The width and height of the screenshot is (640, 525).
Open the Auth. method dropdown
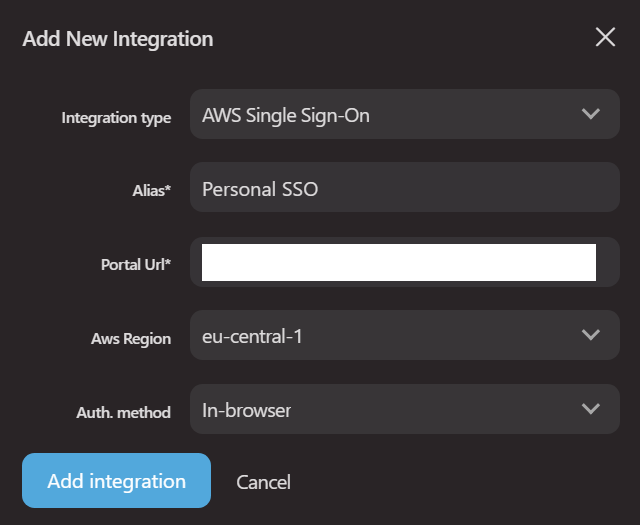pos(404,409)
